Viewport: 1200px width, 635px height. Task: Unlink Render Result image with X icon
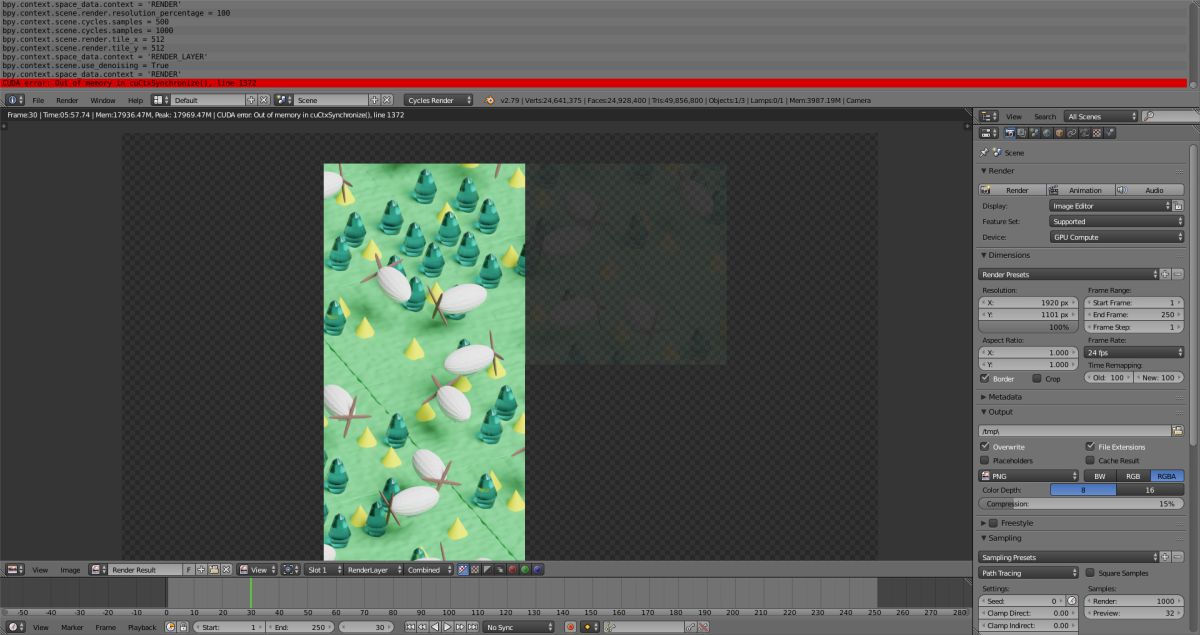[226, 570]
